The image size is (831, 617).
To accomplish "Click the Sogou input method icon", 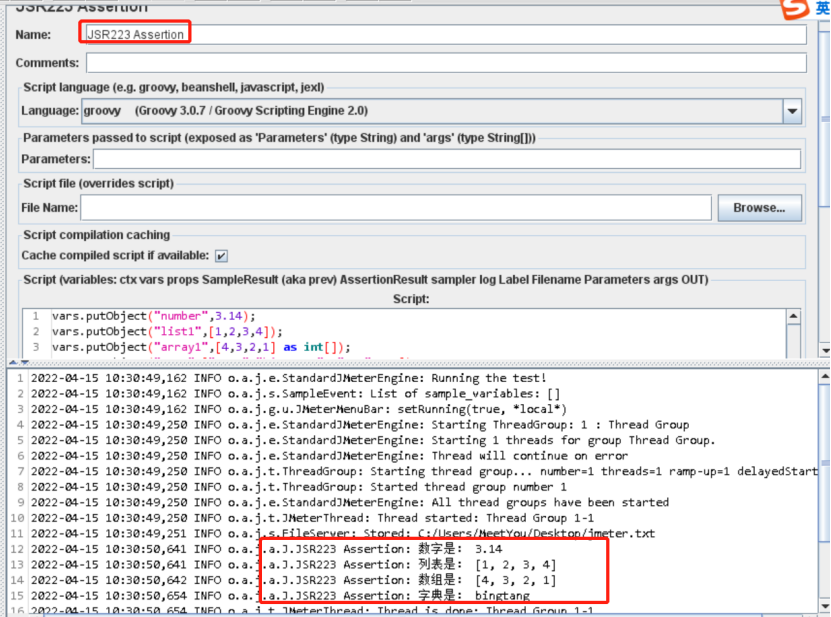I will pos(795,8).
